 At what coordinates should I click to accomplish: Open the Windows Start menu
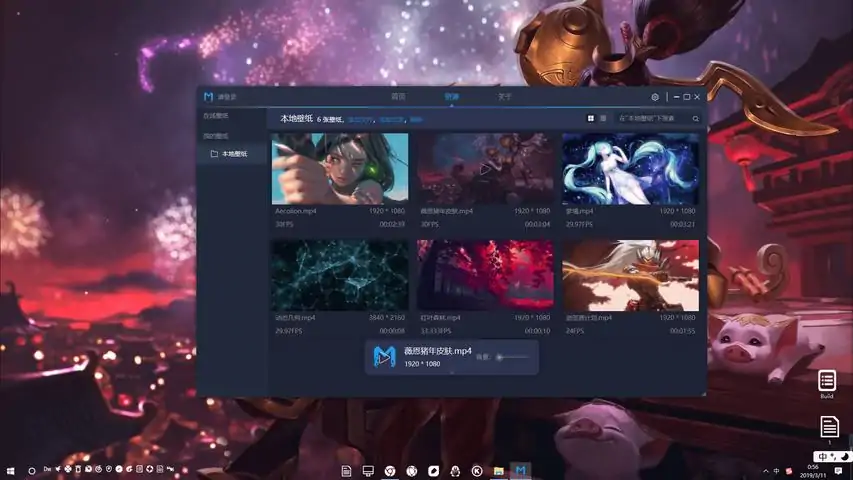click(10, 470)
